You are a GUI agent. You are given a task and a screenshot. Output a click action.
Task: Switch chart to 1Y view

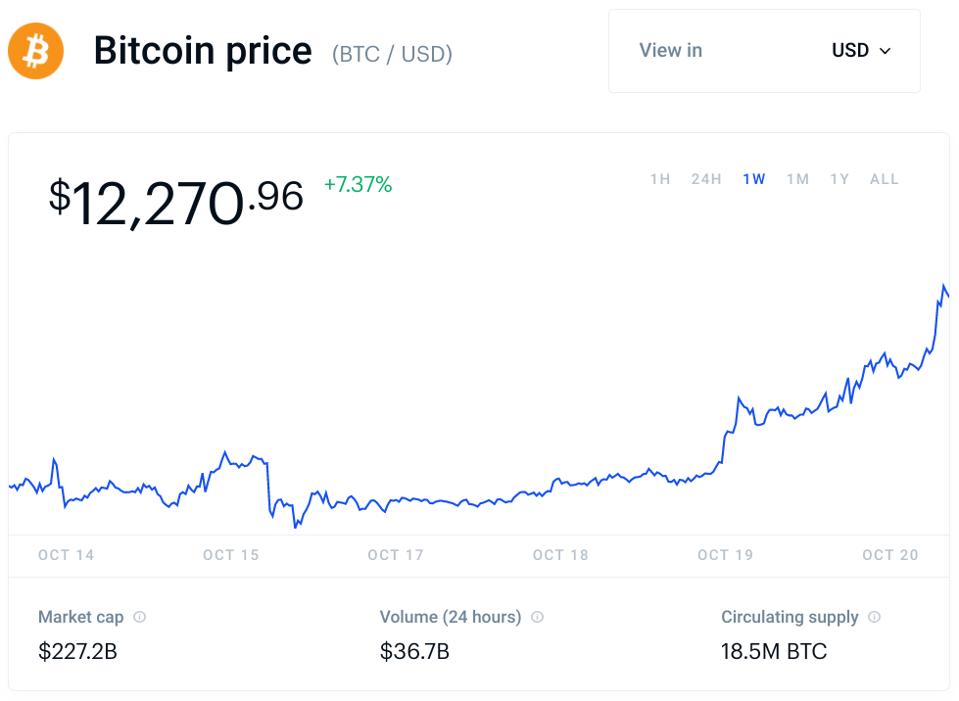(838, 179)
